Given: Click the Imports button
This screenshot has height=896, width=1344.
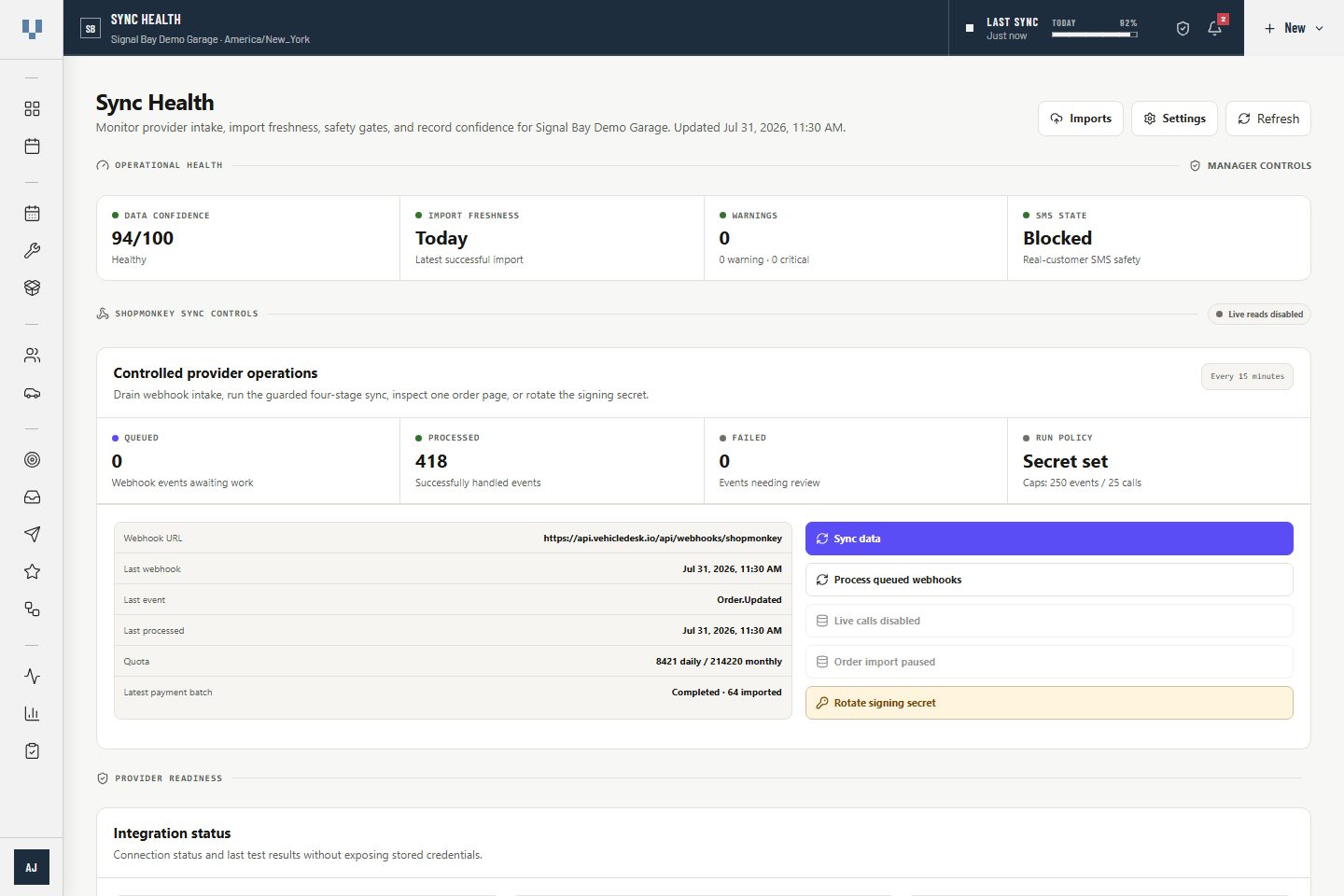Looking at the screenshot, I should pyautogui.click(x=1081, y=119).
